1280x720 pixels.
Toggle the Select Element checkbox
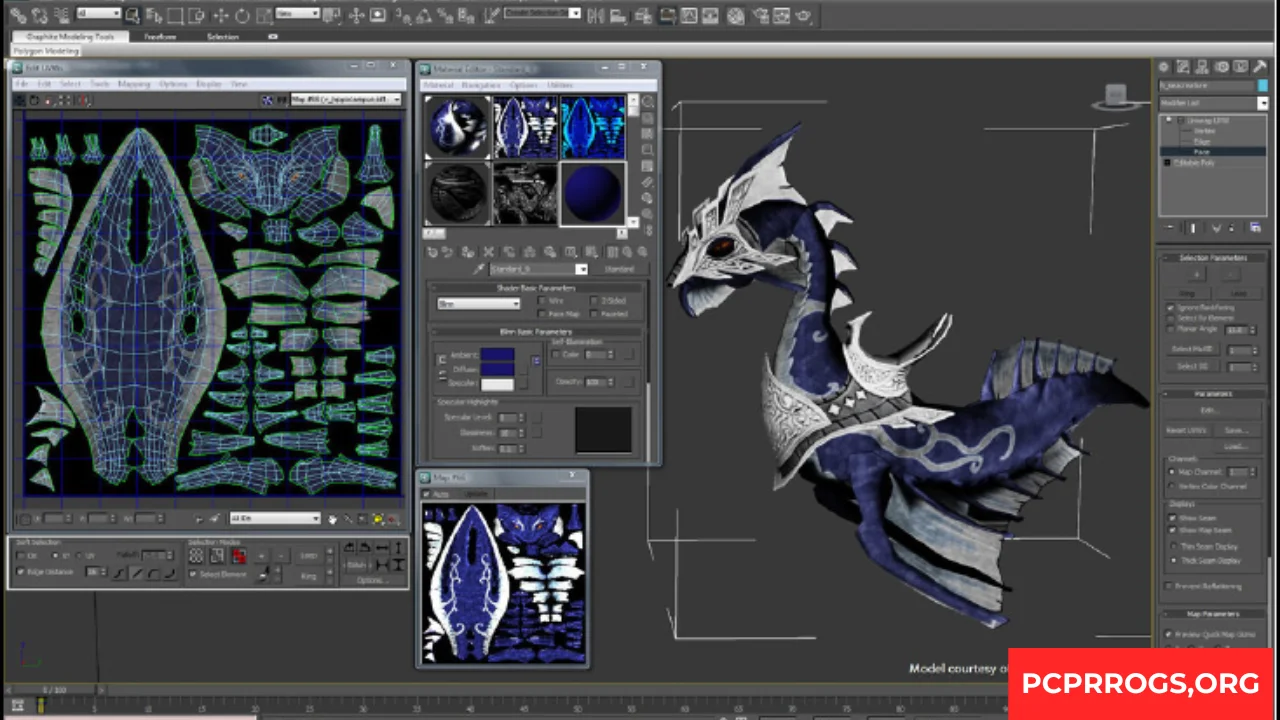point(193,575)
